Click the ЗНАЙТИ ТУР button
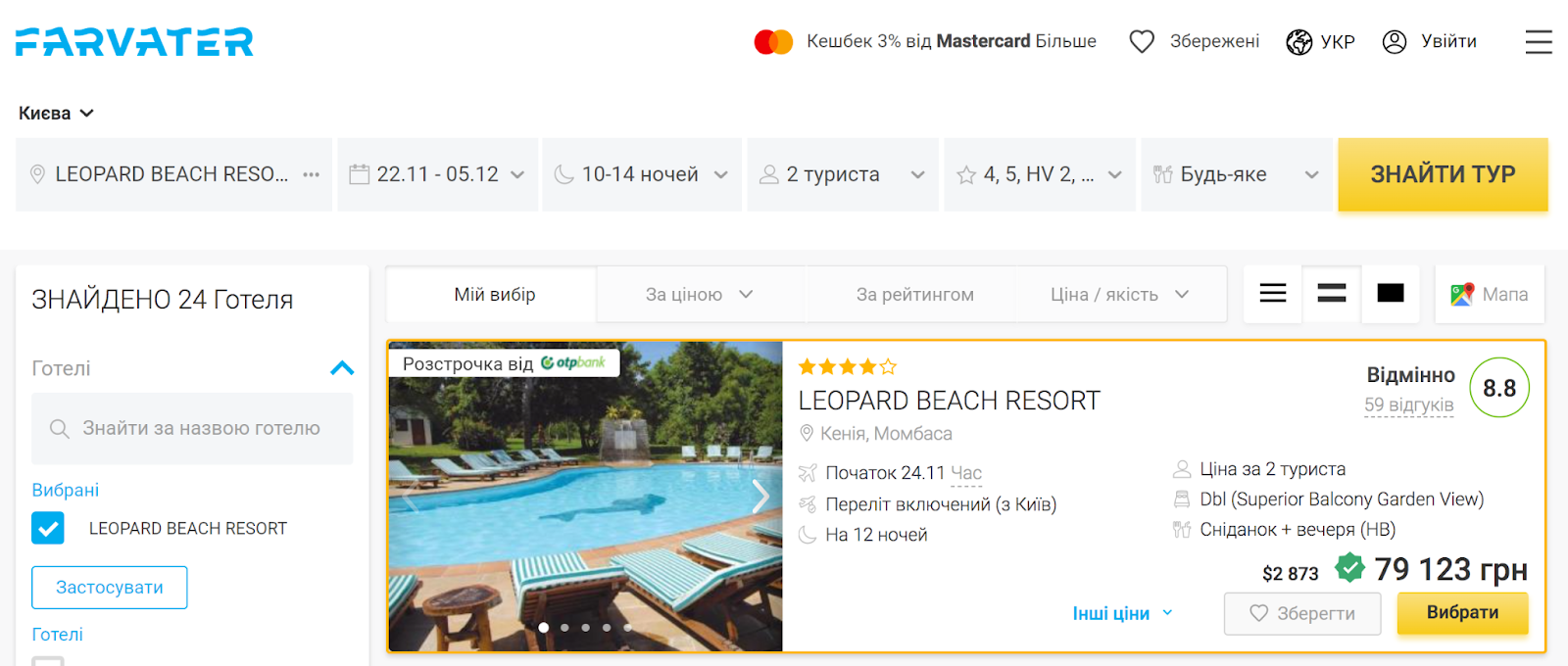The width and height of the screenshot is (1568, 666). point(1443,174)
